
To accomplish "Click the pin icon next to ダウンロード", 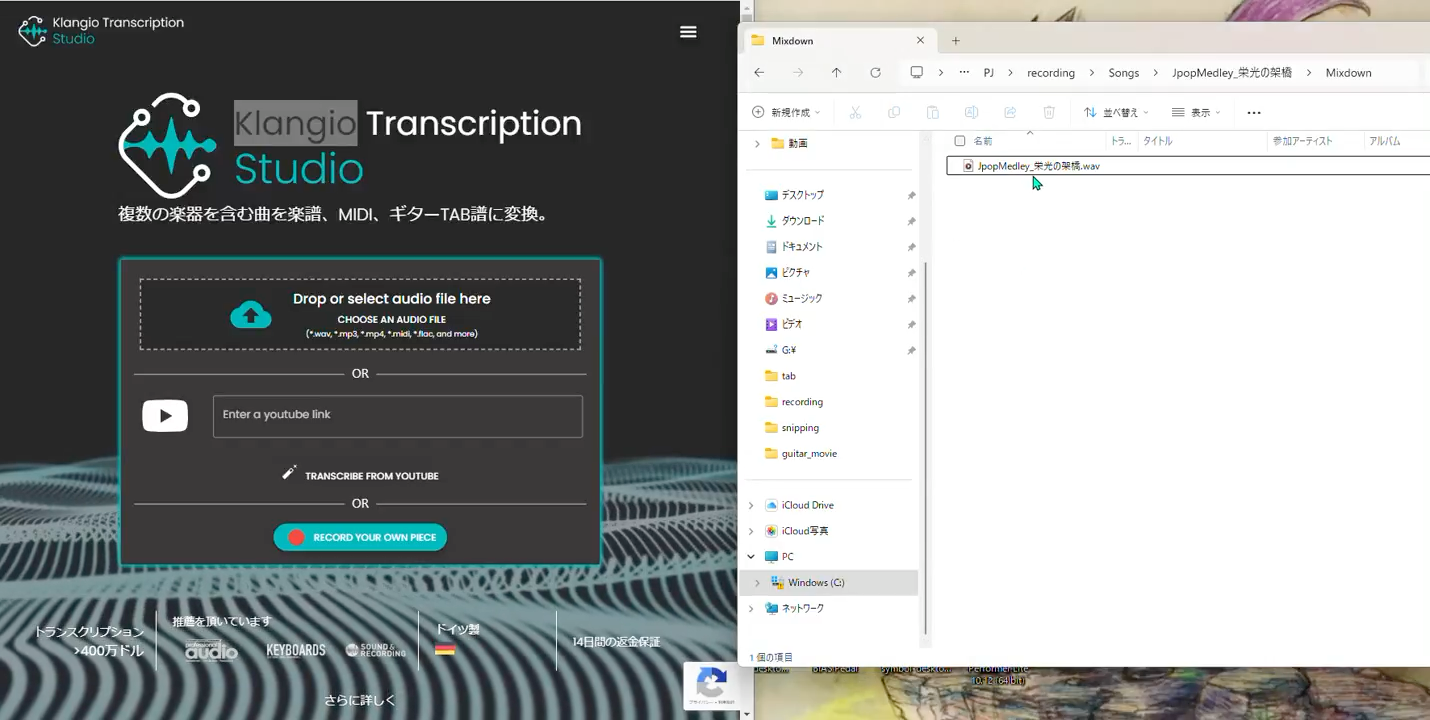I will point(911,221).
